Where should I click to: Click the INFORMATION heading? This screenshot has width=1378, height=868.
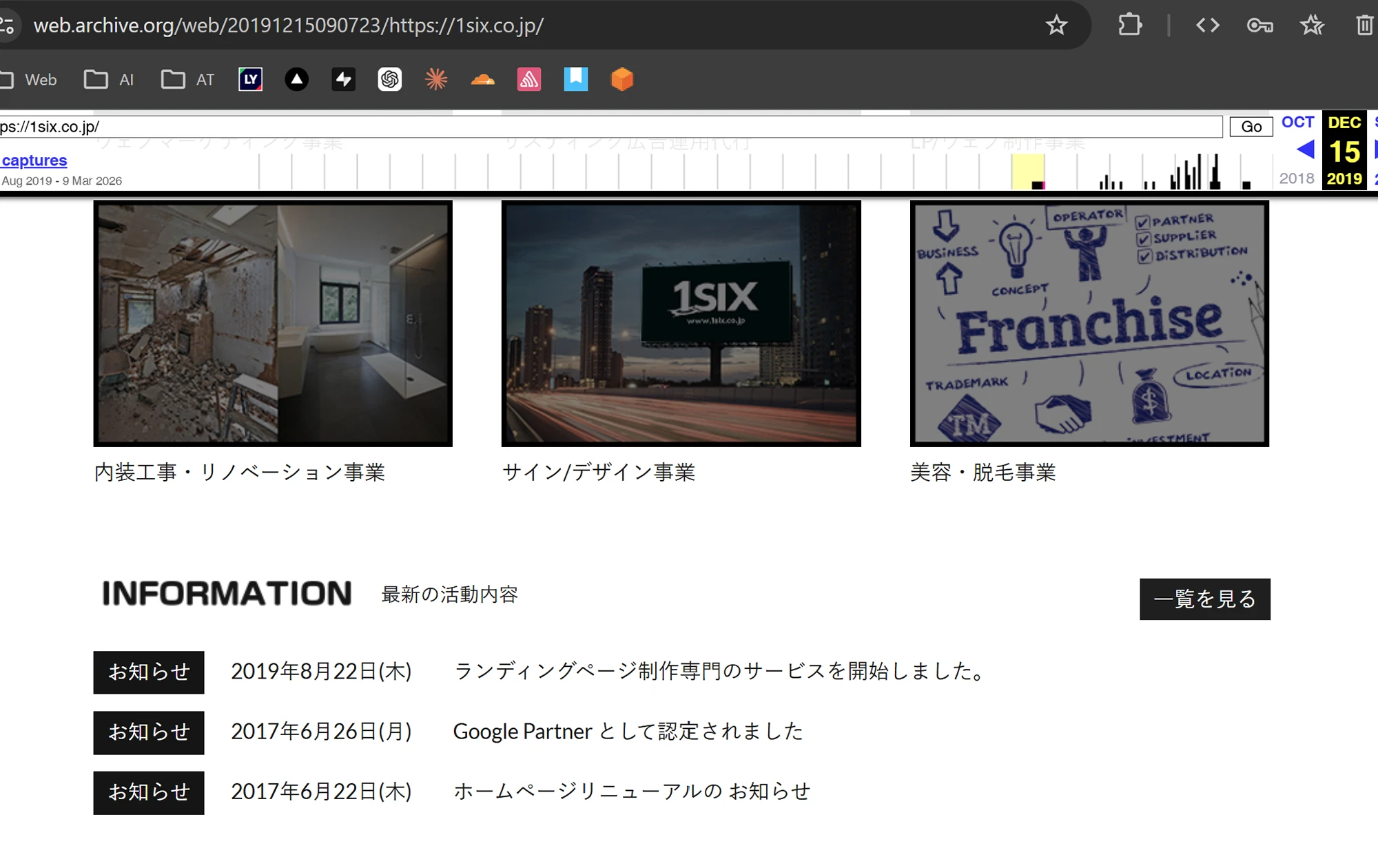(x=227, y=594)
